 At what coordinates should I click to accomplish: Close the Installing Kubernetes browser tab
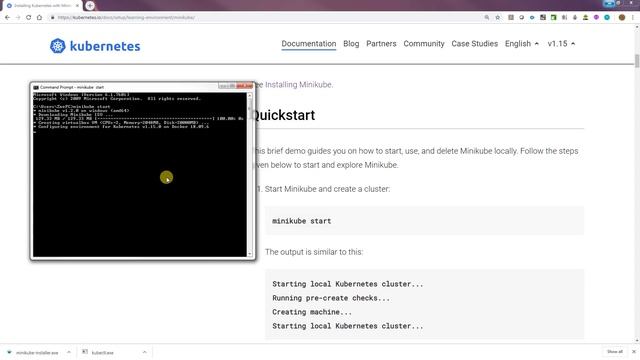point(77,6)
